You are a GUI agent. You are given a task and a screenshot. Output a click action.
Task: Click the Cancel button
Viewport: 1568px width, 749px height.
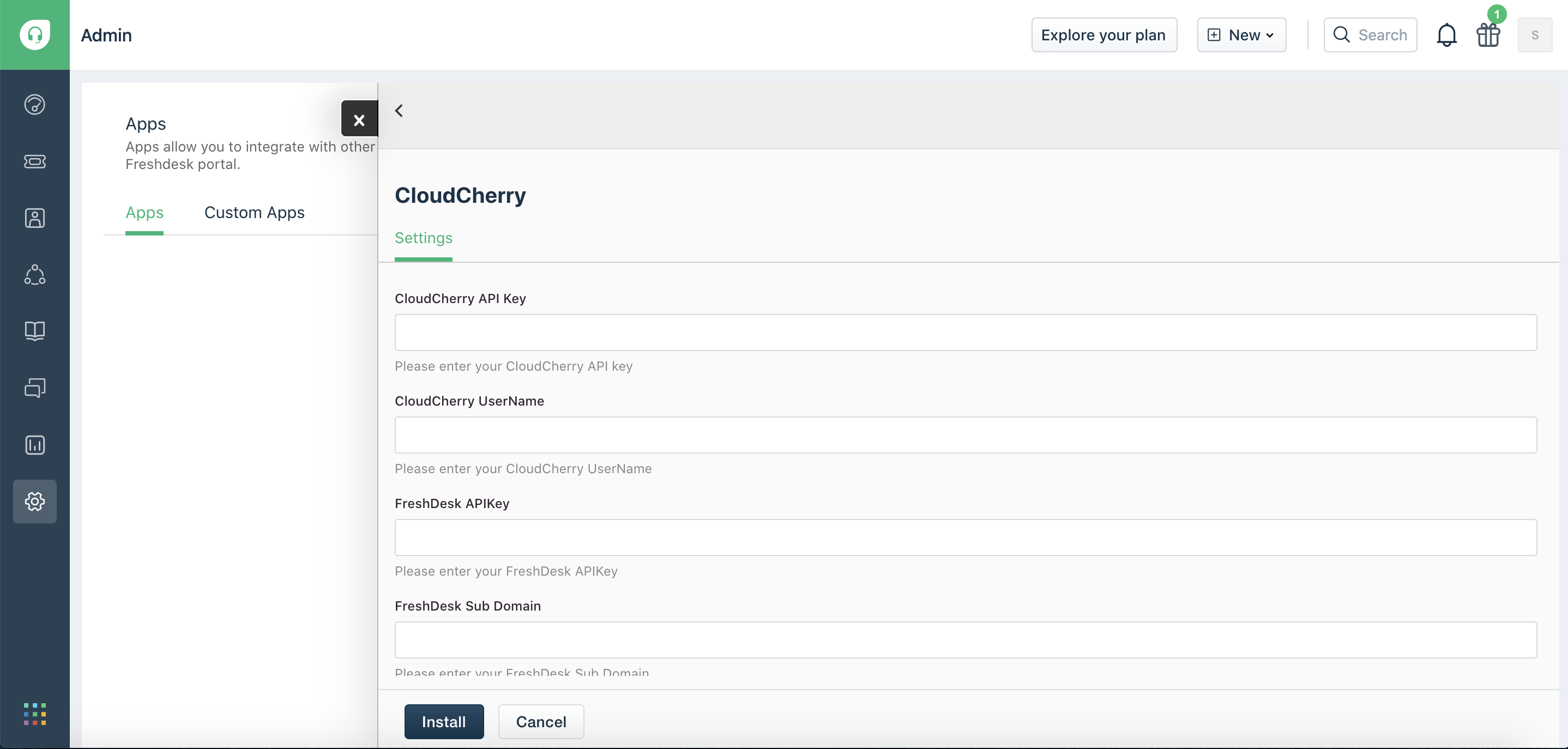(x=541, y=722)
